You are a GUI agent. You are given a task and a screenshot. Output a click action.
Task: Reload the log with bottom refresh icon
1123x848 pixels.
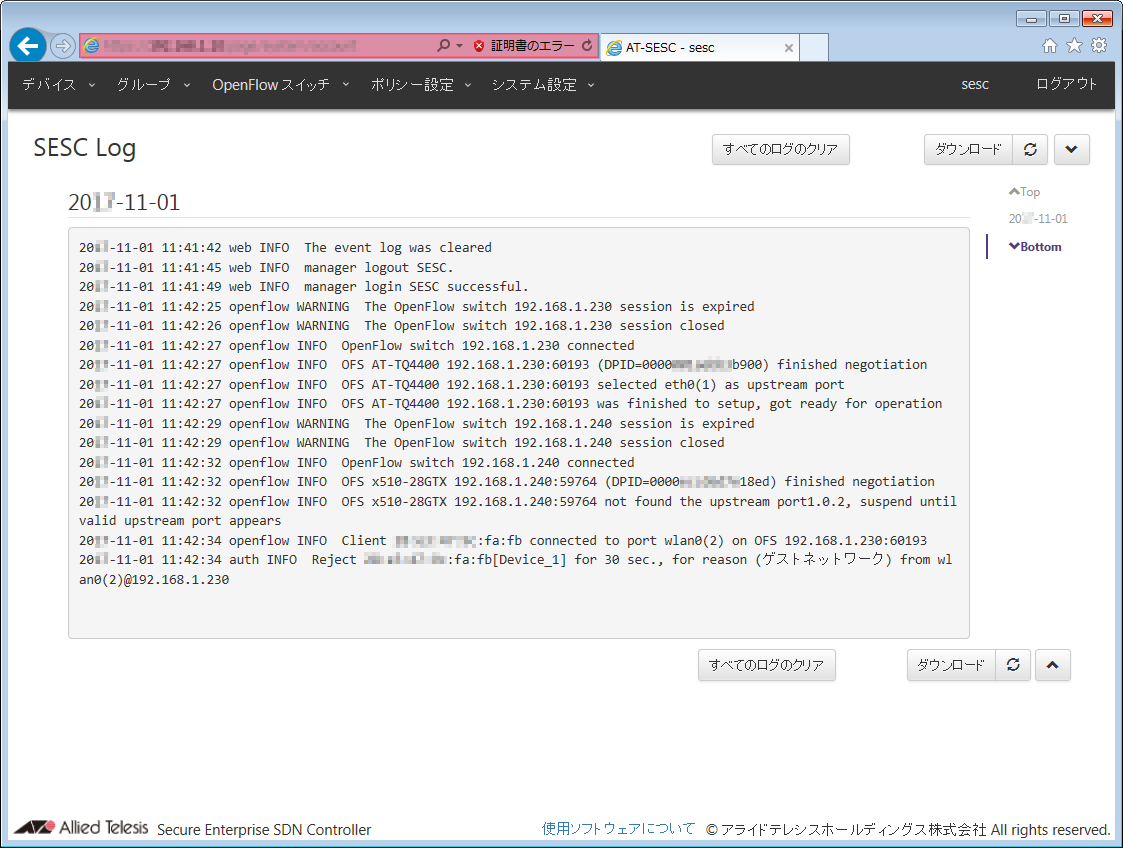coord(1013,665)
